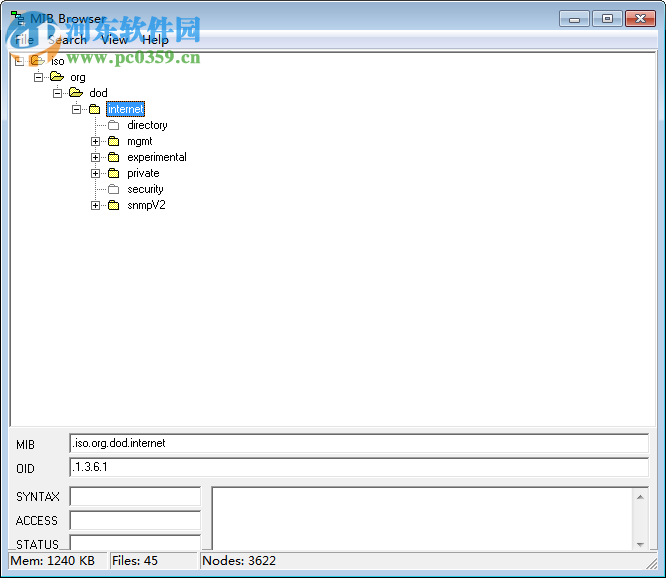Collapse the iso root node

tap(19, 62)
